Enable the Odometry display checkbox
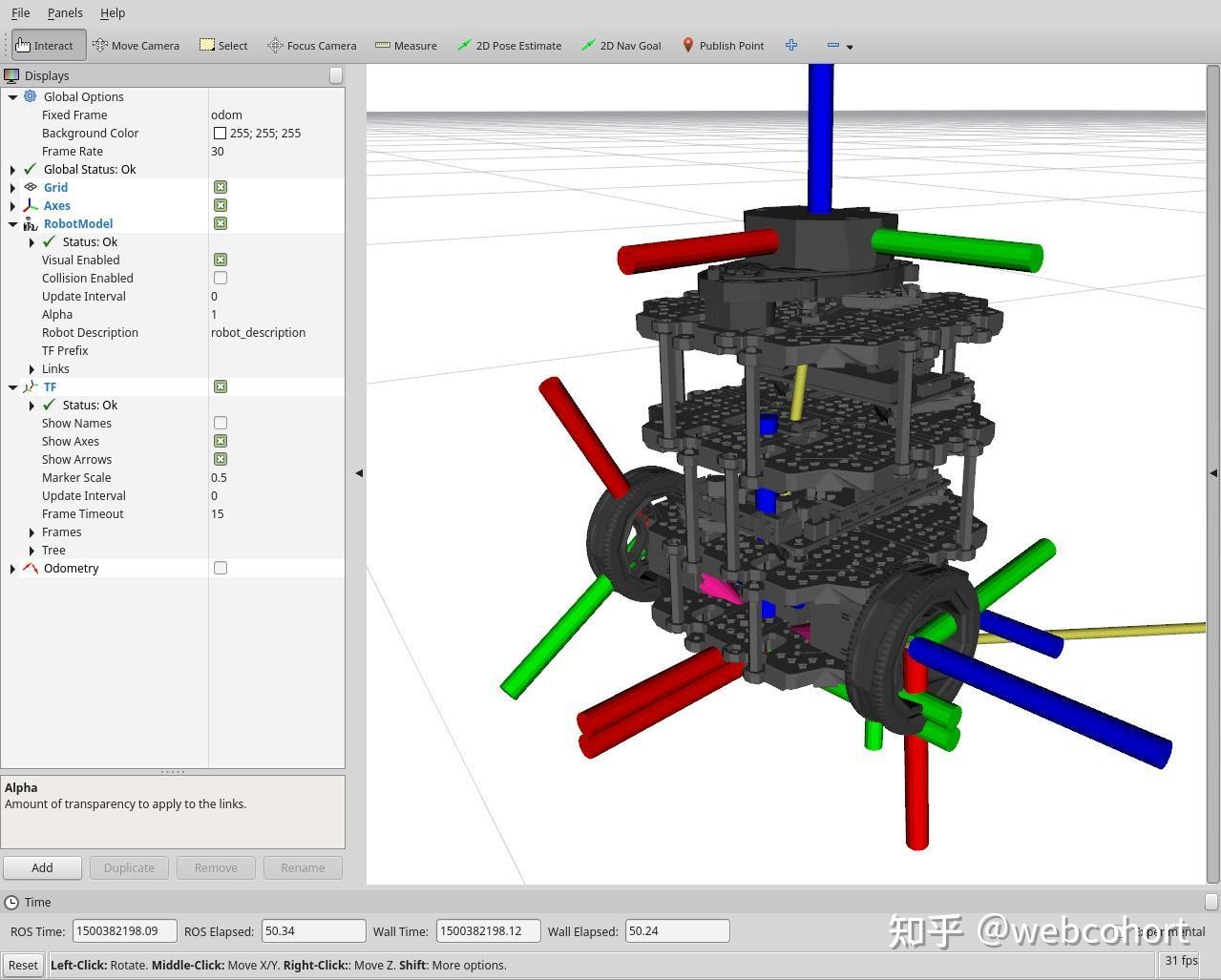This screenshot has height=980, width=1221. pos(221,568)
